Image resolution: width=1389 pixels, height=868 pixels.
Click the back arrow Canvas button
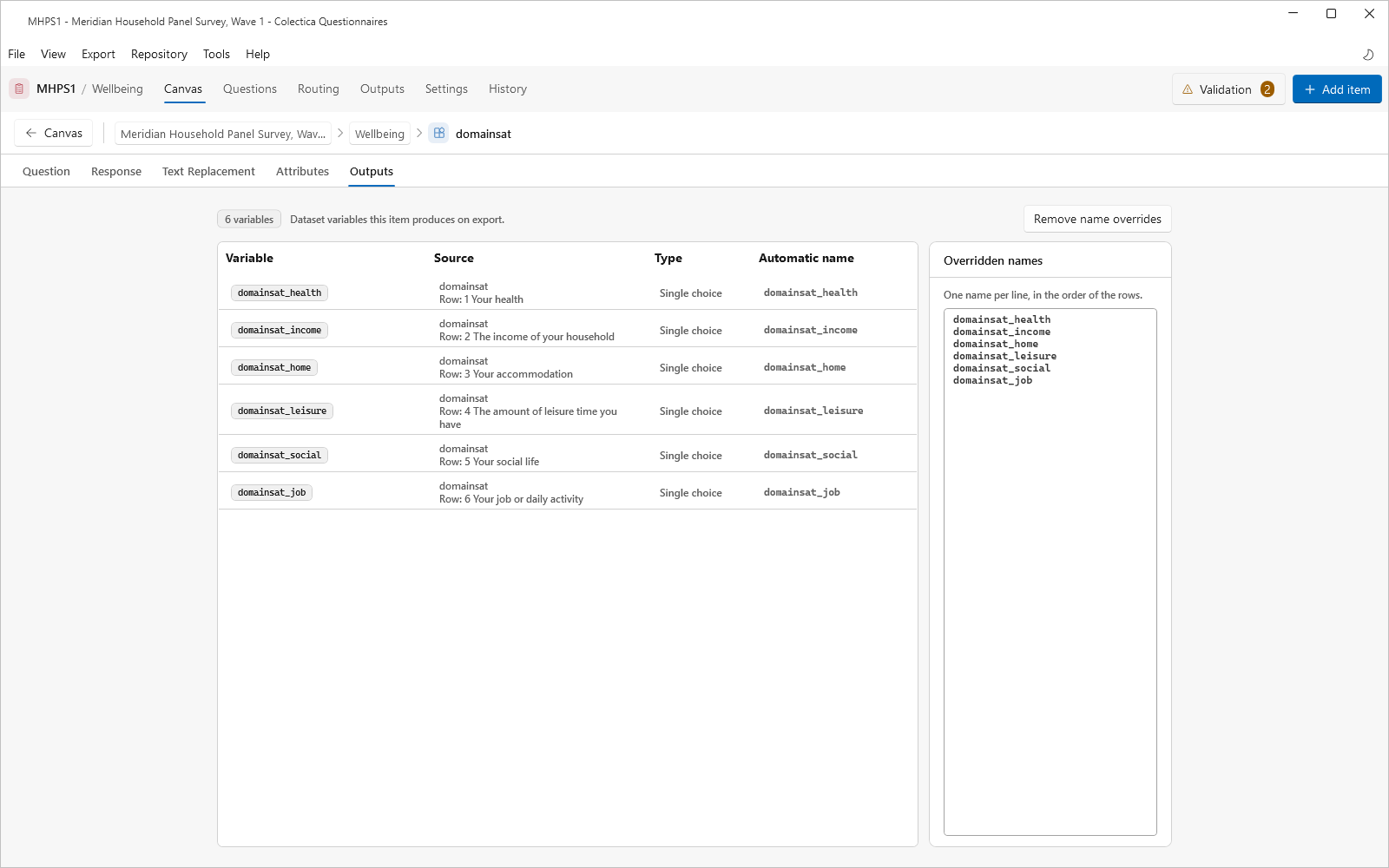pos(54,133)
